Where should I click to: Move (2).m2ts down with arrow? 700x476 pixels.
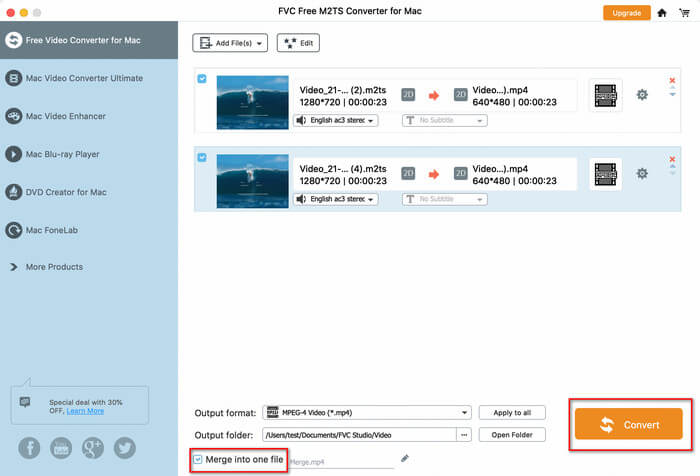tap(672, 94)
